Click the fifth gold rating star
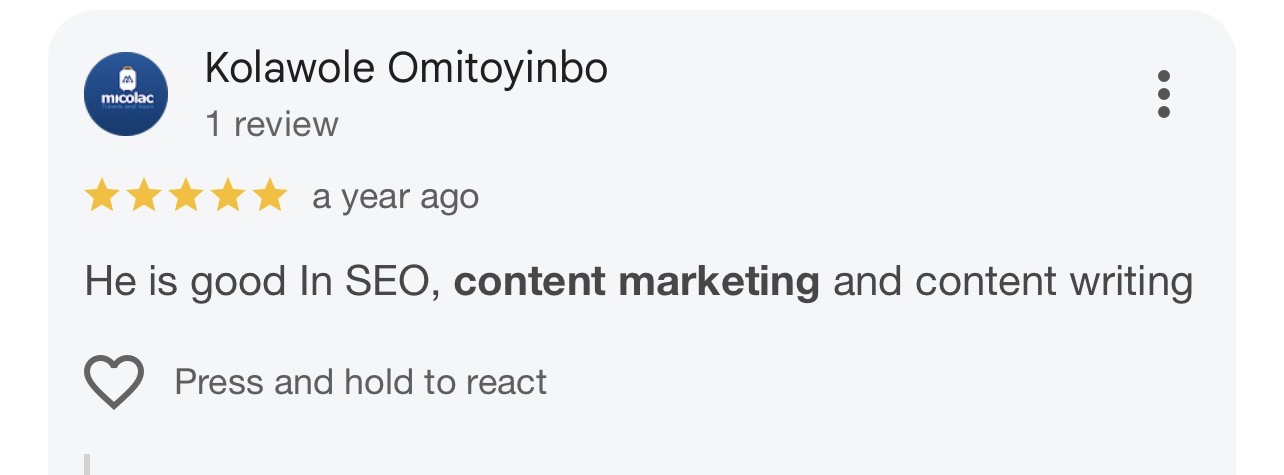 point(270,197)
